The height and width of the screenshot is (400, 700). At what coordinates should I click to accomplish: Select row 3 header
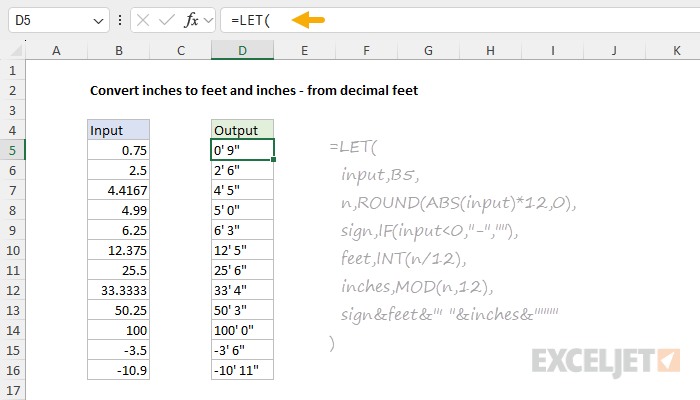(12, 110)
